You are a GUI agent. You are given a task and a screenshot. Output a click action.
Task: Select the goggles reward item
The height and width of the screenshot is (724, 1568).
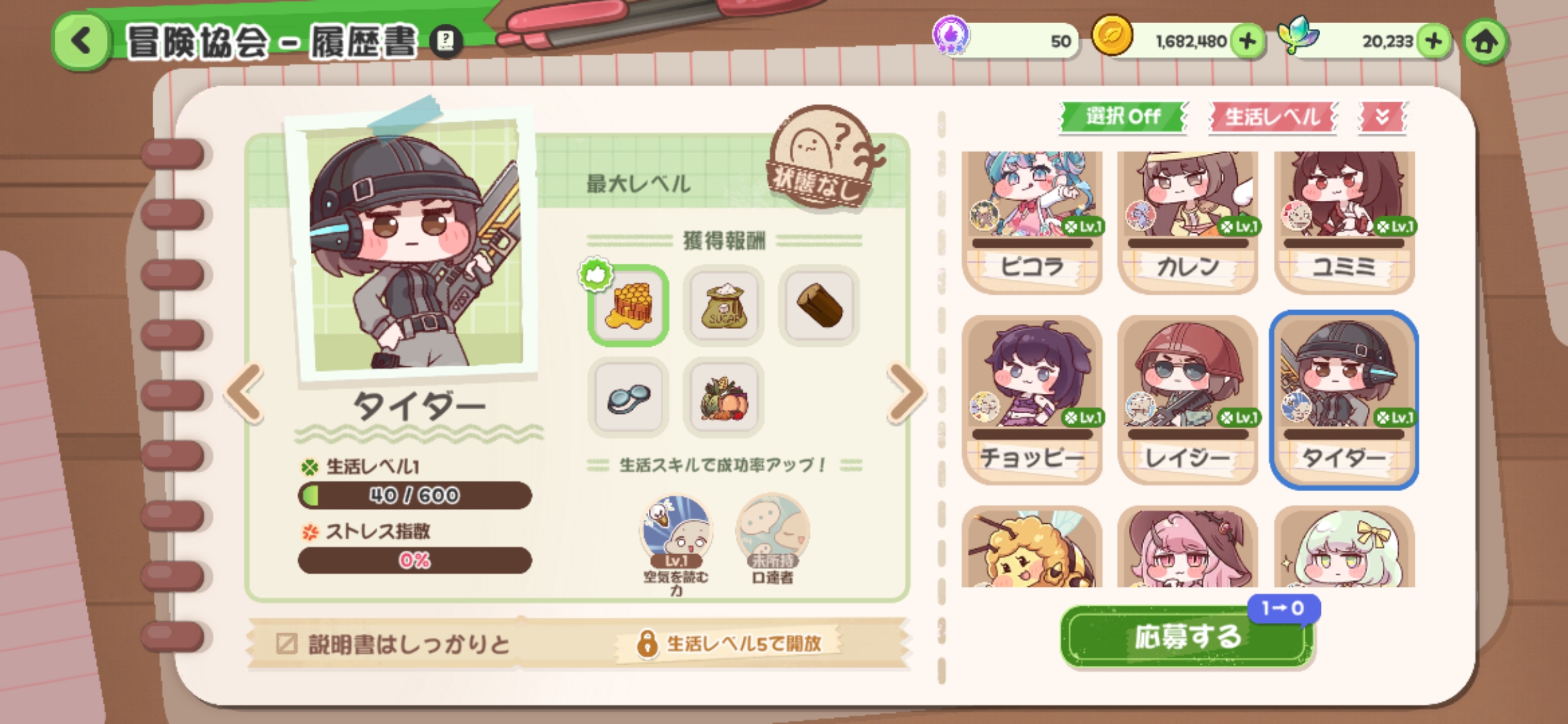click(x=628, y=397)
